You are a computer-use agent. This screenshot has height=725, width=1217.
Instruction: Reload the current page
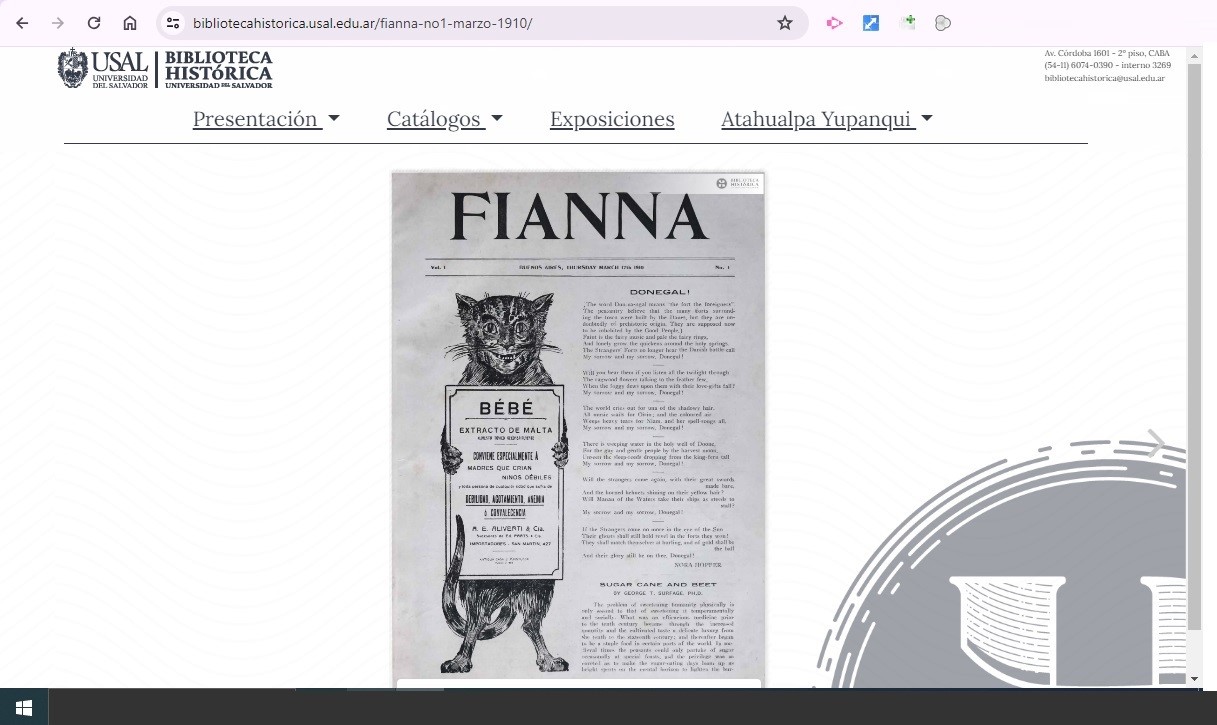(x=94, y=23)
